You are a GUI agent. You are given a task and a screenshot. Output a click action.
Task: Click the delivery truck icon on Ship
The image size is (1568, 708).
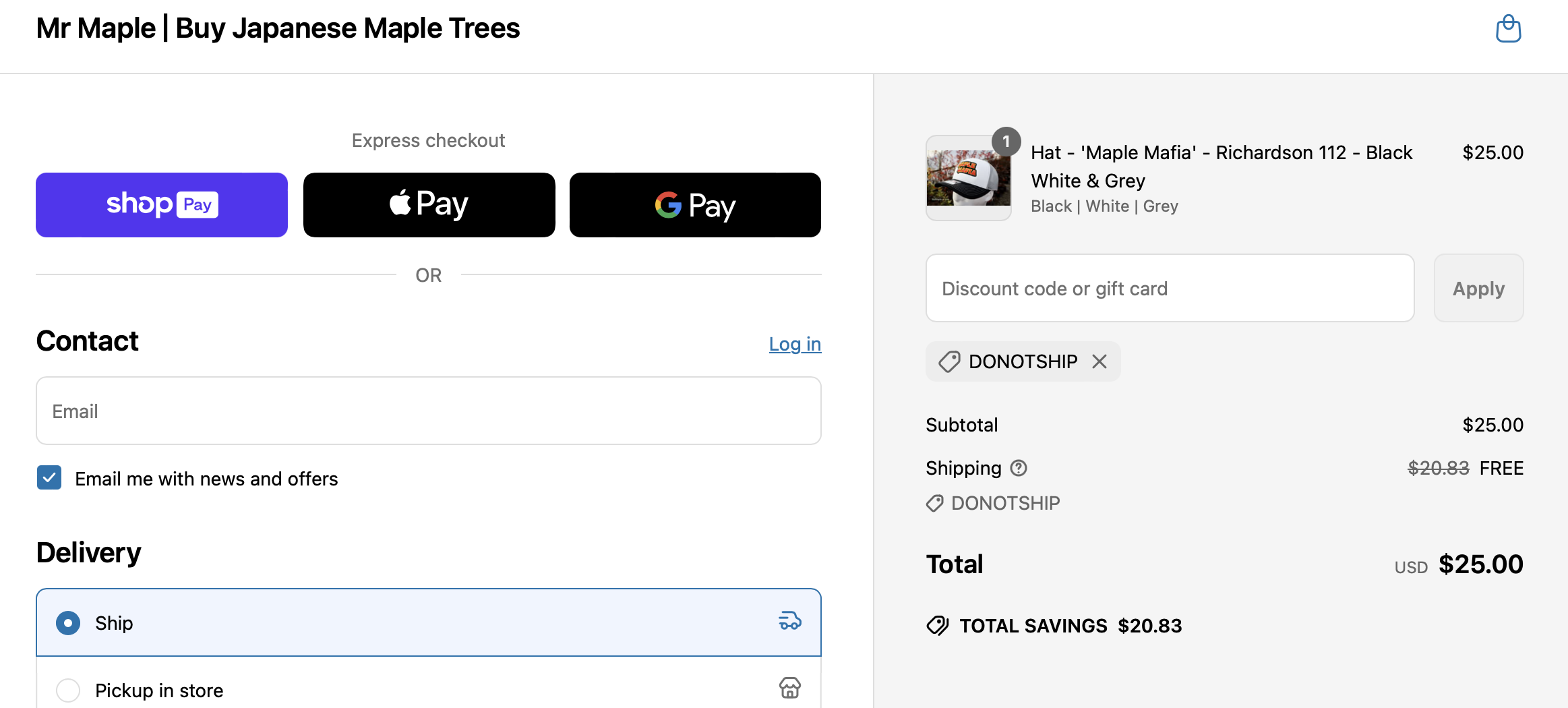(x=790, y=621)
